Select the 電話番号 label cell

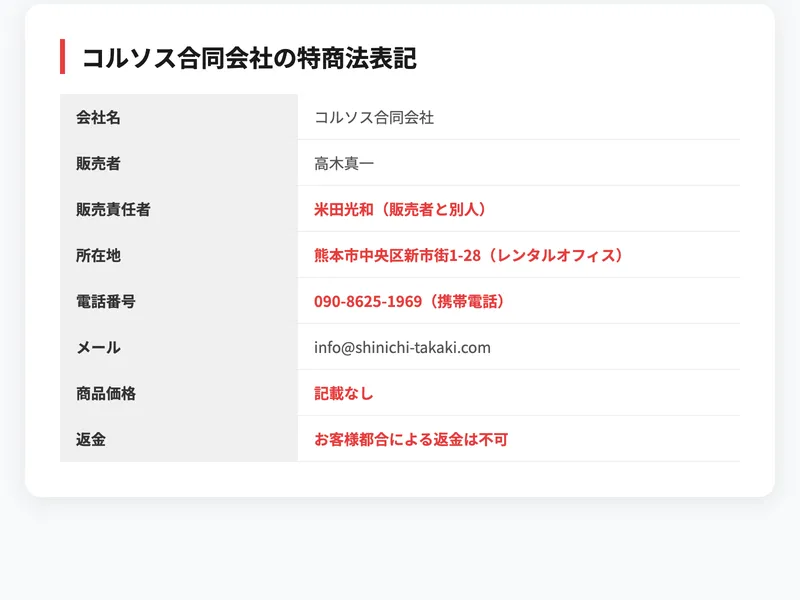point(179,301)
